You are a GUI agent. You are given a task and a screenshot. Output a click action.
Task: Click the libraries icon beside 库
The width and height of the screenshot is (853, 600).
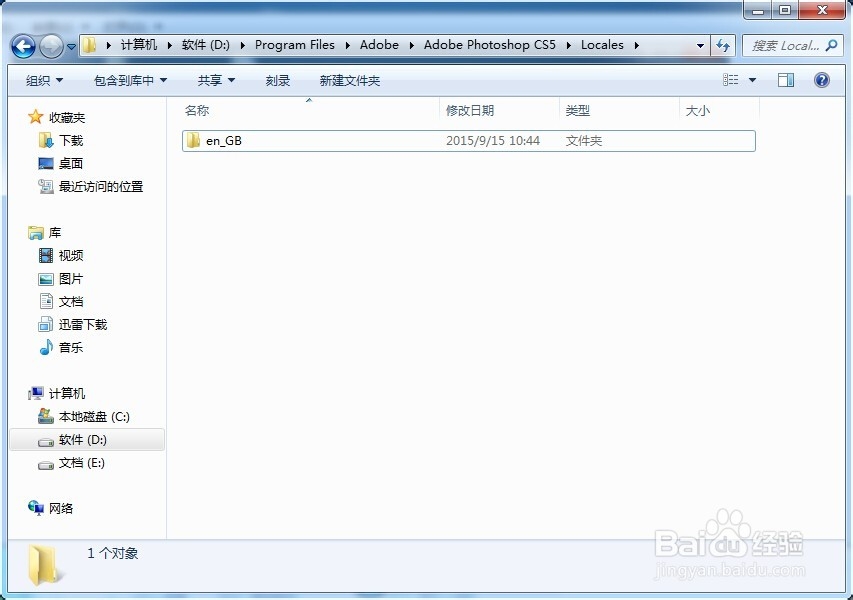pos(36,233)
